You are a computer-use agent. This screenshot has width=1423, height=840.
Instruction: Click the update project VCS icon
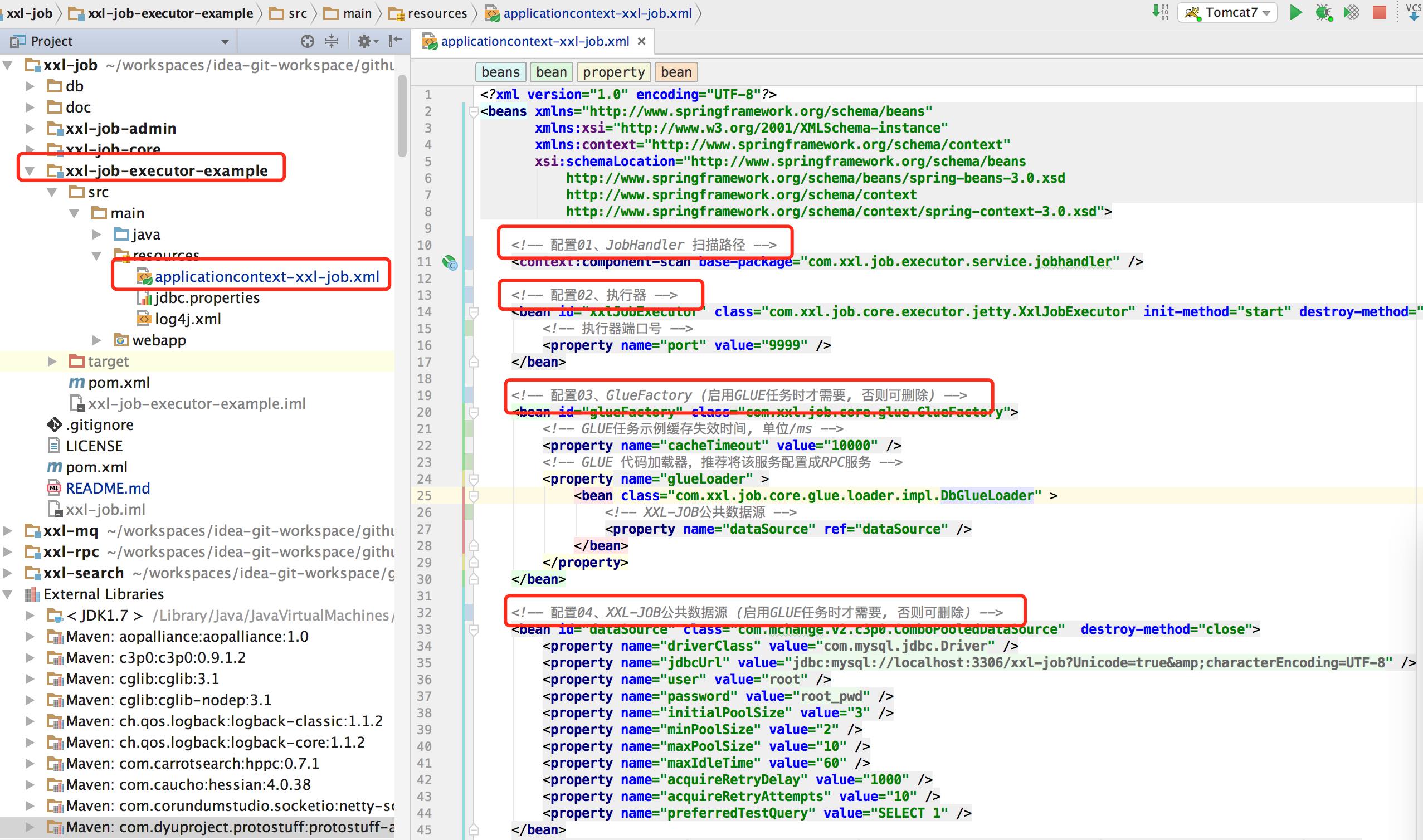tap(1414, 12)
